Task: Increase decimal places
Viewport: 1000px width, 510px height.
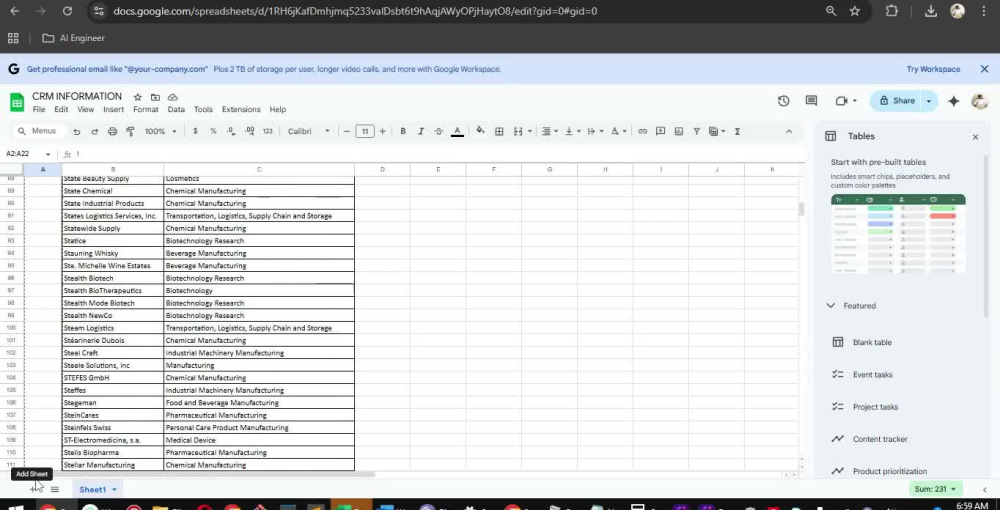Action: pos(249,131)
